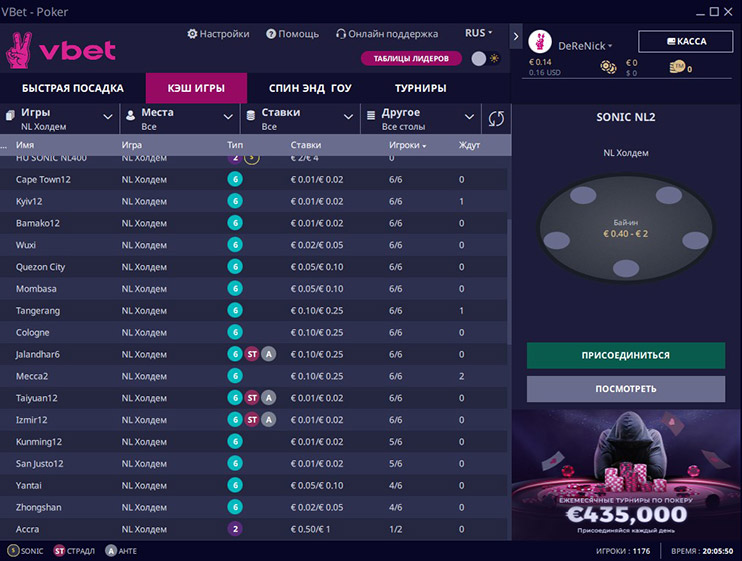Screen dimensions: 742x561
Task: Click the A ante badge in Jalandhar6 row
Action: pyautogui.click(x=269, y=354)
